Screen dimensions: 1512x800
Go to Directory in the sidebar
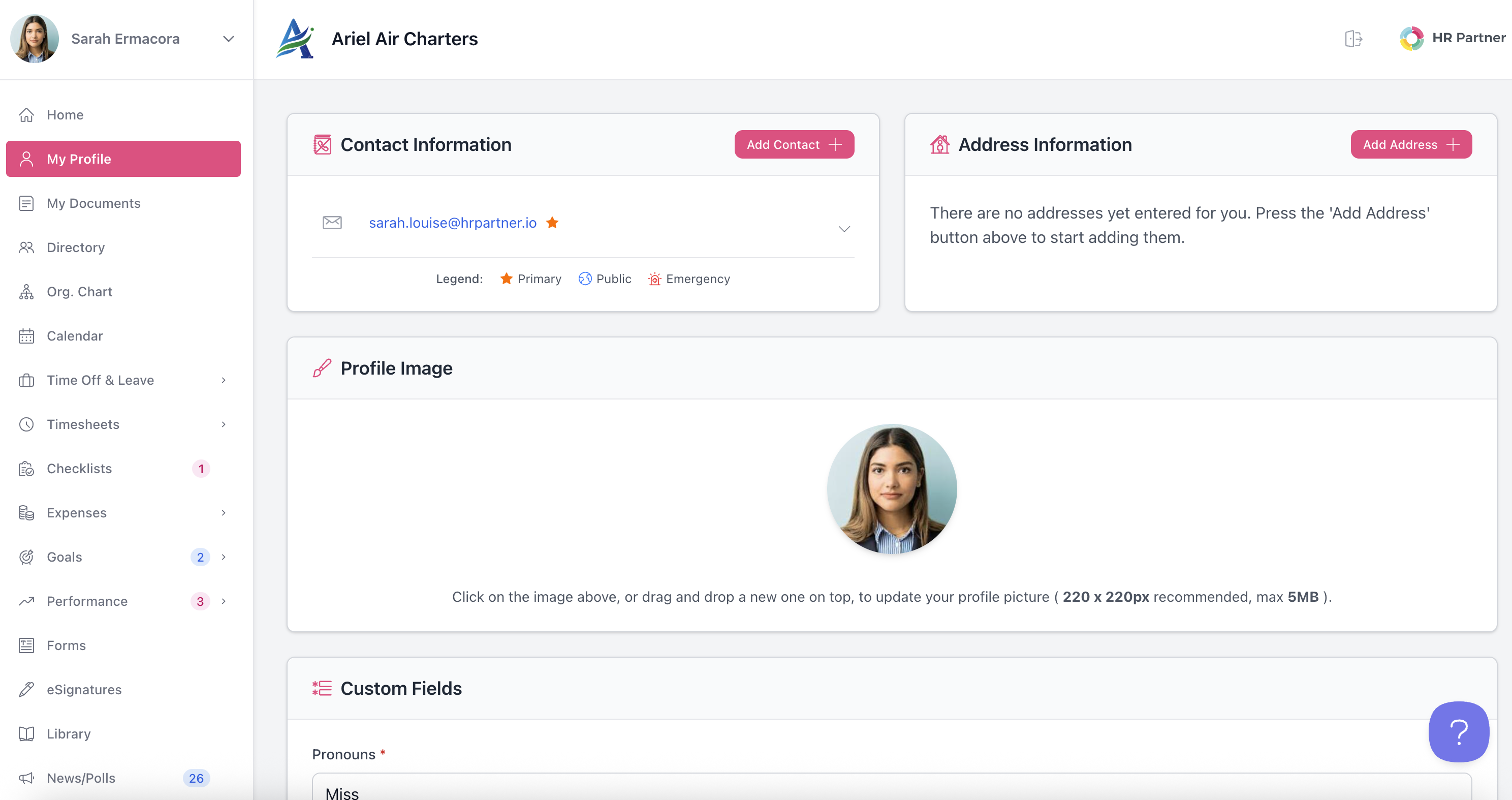(x=76, y=248)
